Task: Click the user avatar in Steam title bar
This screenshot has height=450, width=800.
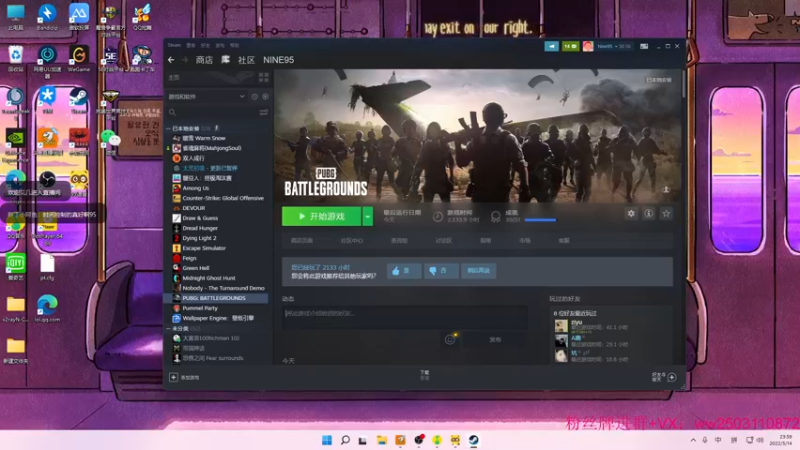Action: pyautogui.click(x=588, y=46)
